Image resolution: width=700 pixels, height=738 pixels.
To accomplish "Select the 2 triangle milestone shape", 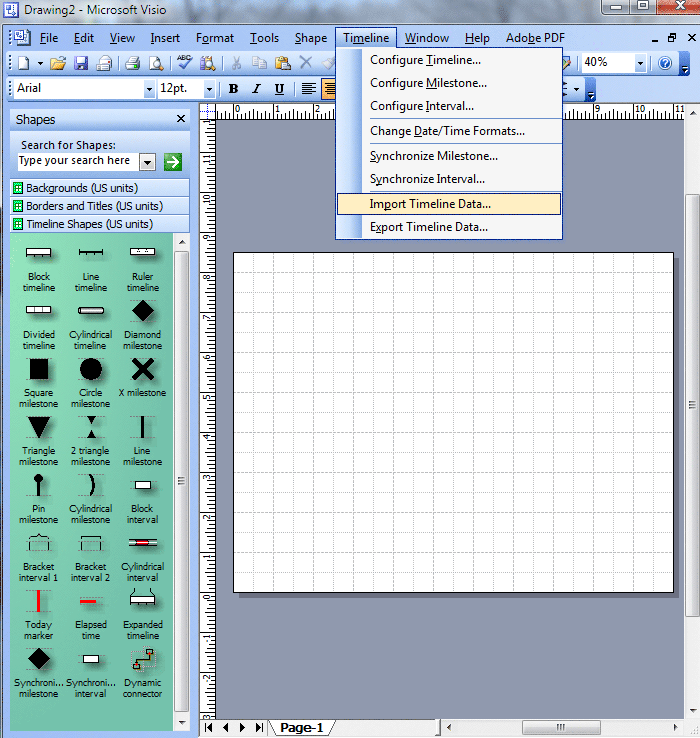I will pyautogui.click(x=90, y=441).
